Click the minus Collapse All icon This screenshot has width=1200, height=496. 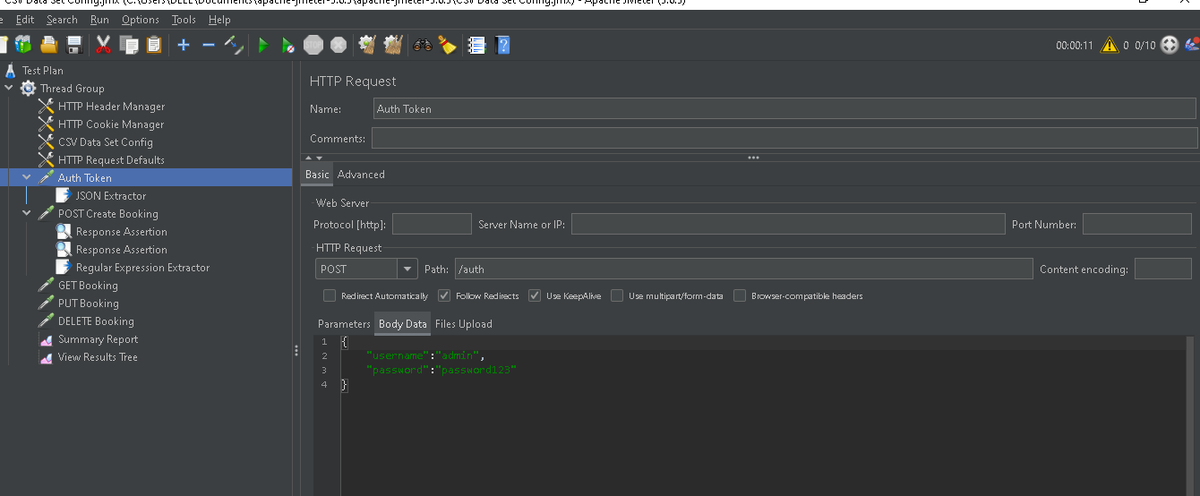click(x=208, y=45)
